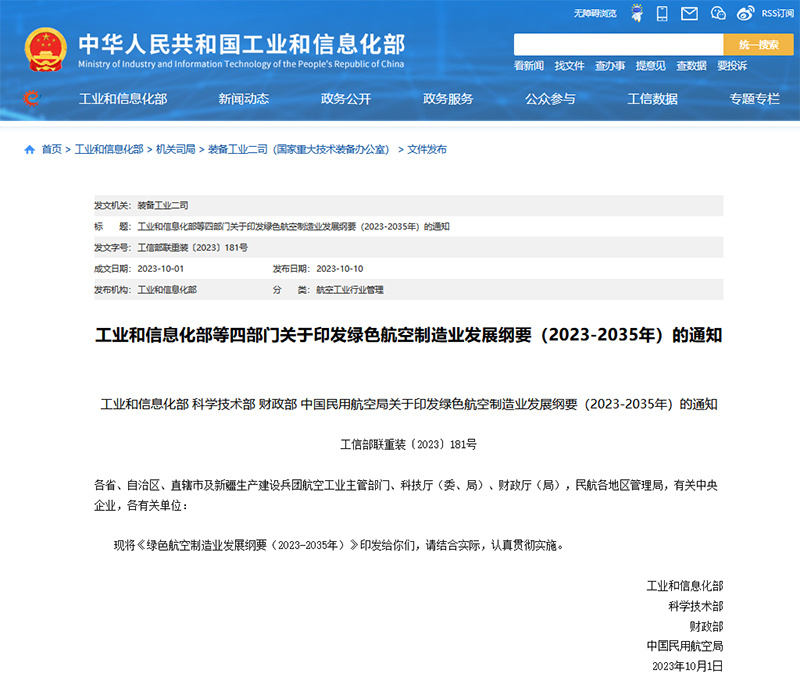
Task: Open 专题专栏 navigation menu
Action: click(755, 99)
